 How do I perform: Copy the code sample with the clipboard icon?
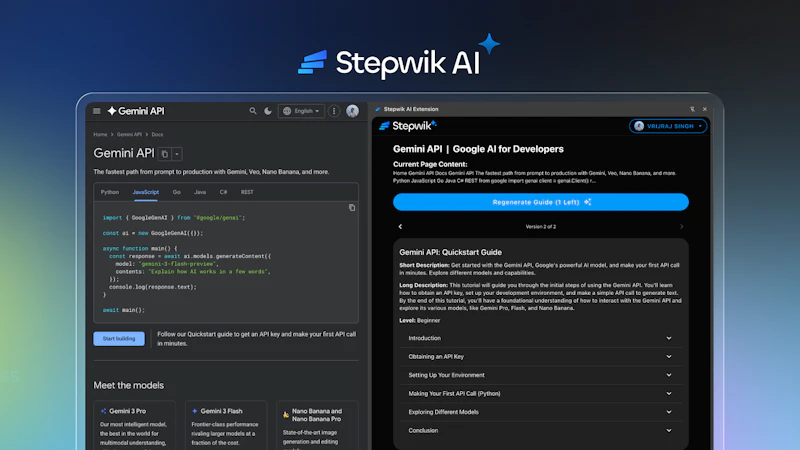coord(352,208)
